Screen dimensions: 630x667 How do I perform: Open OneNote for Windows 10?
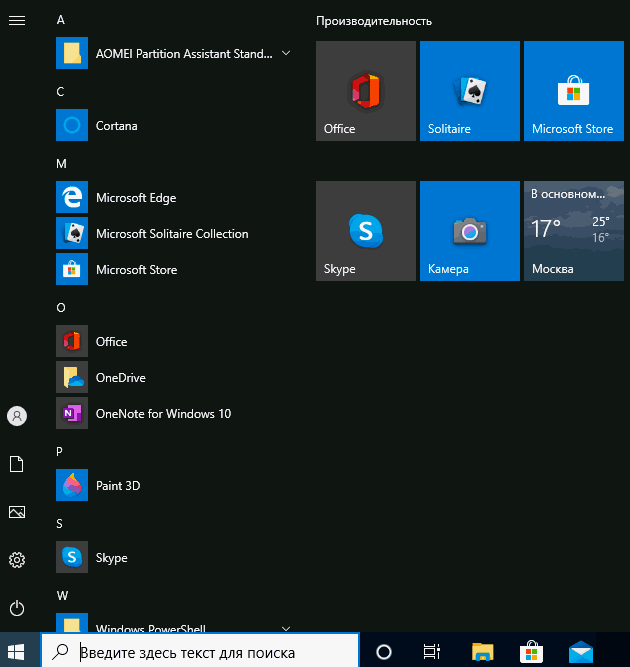click(x=174, y=413)
